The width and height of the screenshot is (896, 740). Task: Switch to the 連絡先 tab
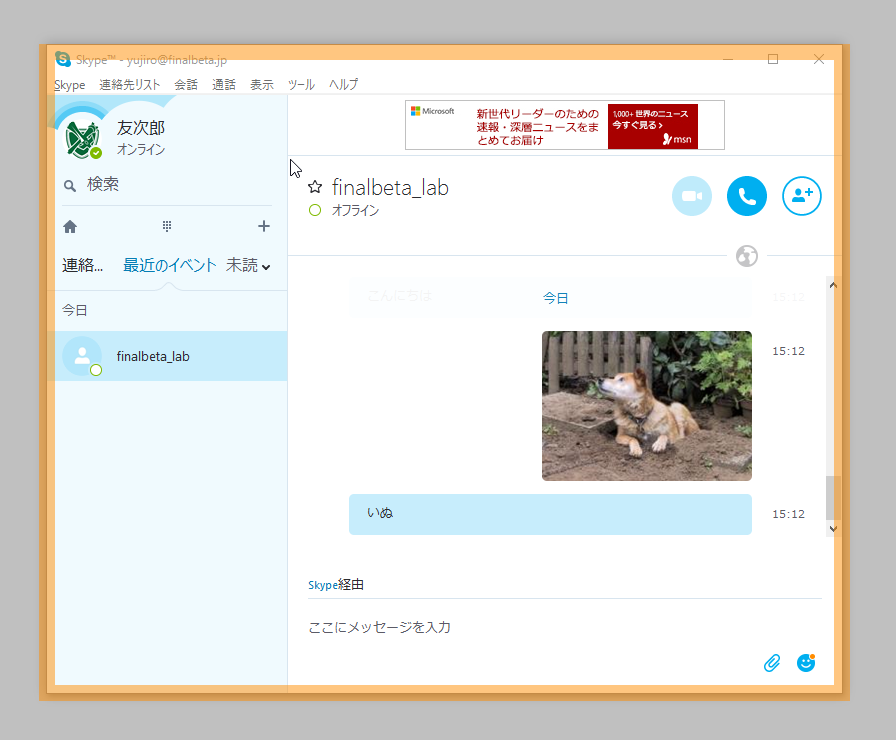[x=82, y=264]
